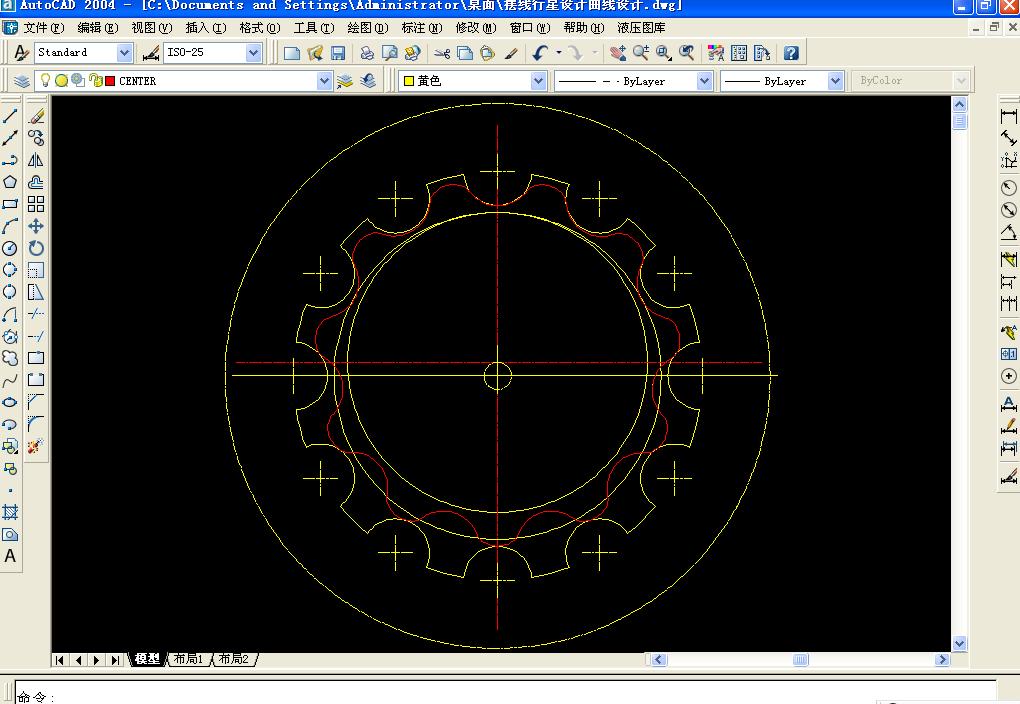Select the Fillet tool

pos(36,424)
